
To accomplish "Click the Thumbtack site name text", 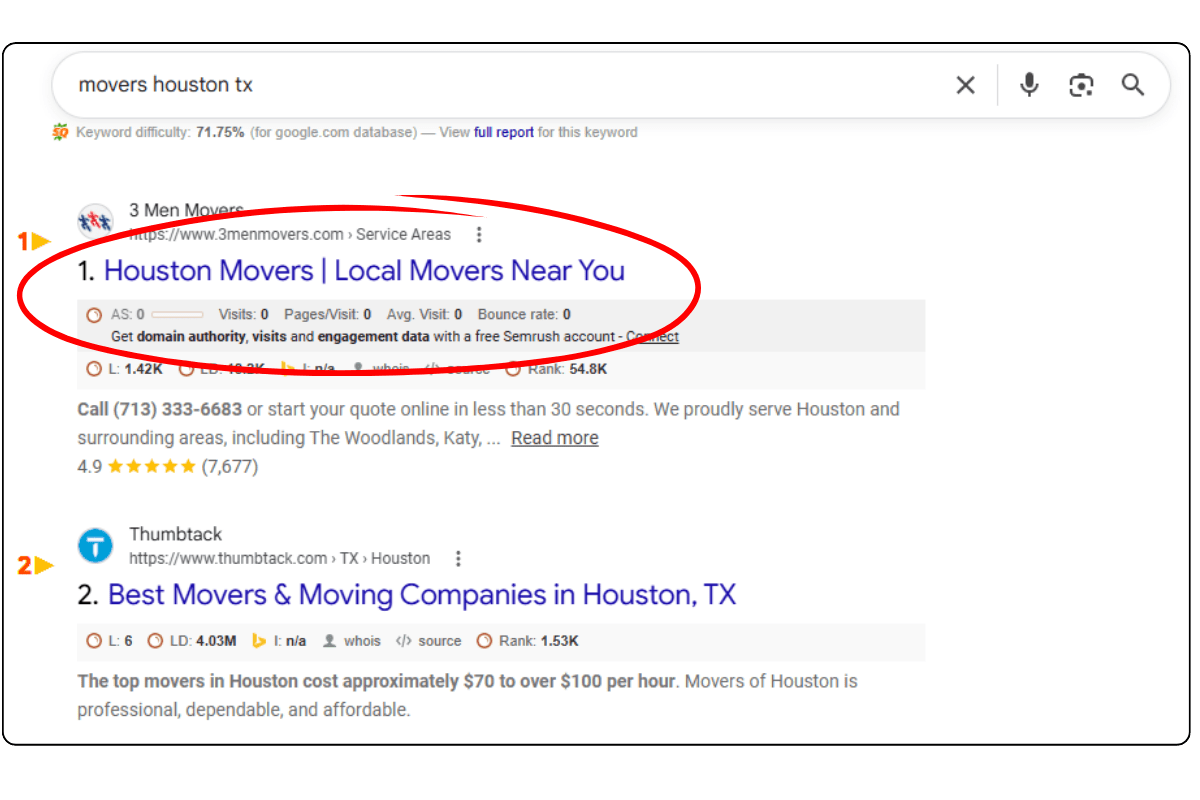I will (x=176, y=534).
